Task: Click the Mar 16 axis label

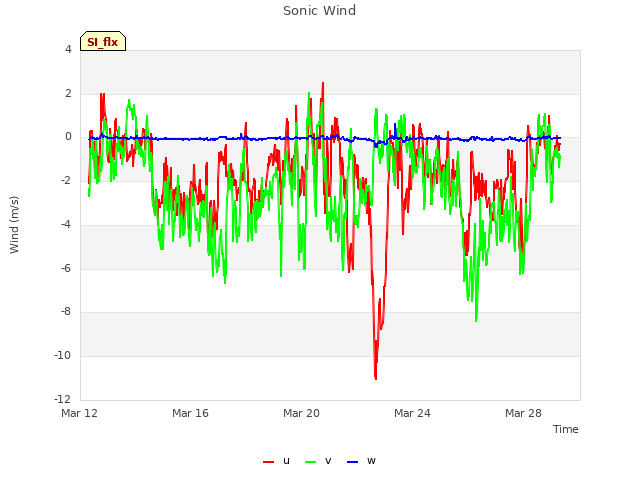Action: point(190,413)
